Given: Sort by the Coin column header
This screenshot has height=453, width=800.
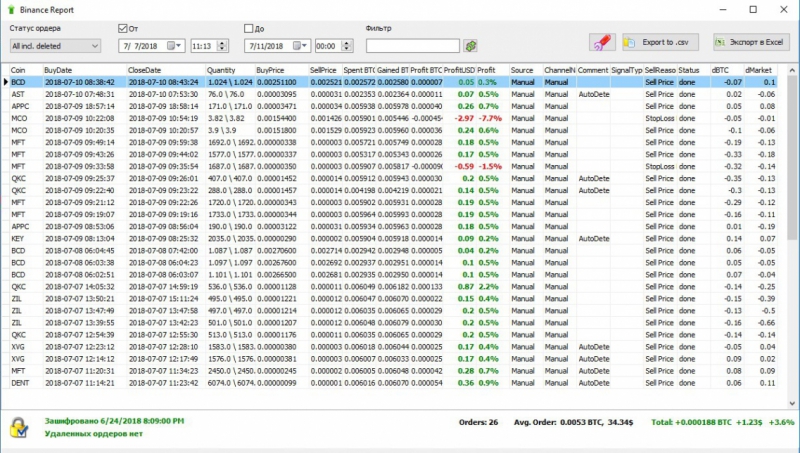Looking at the screenshot, I should coord(24,70).
